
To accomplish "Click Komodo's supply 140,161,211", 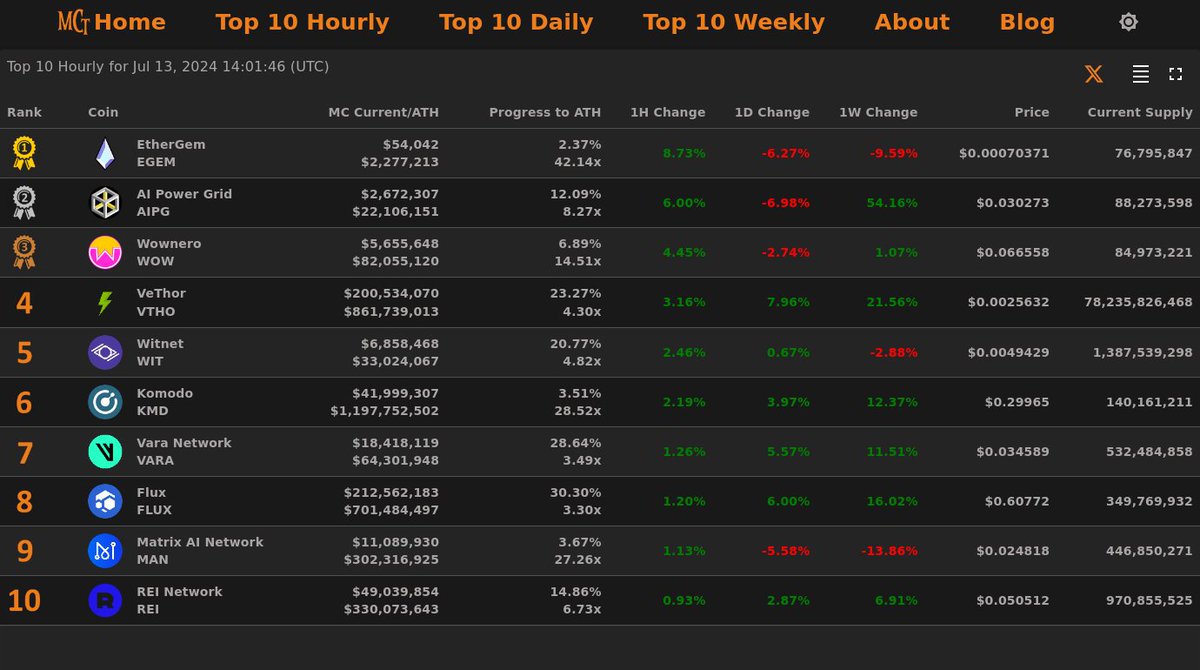I will pyautogui.click(x=1149, y=402).
